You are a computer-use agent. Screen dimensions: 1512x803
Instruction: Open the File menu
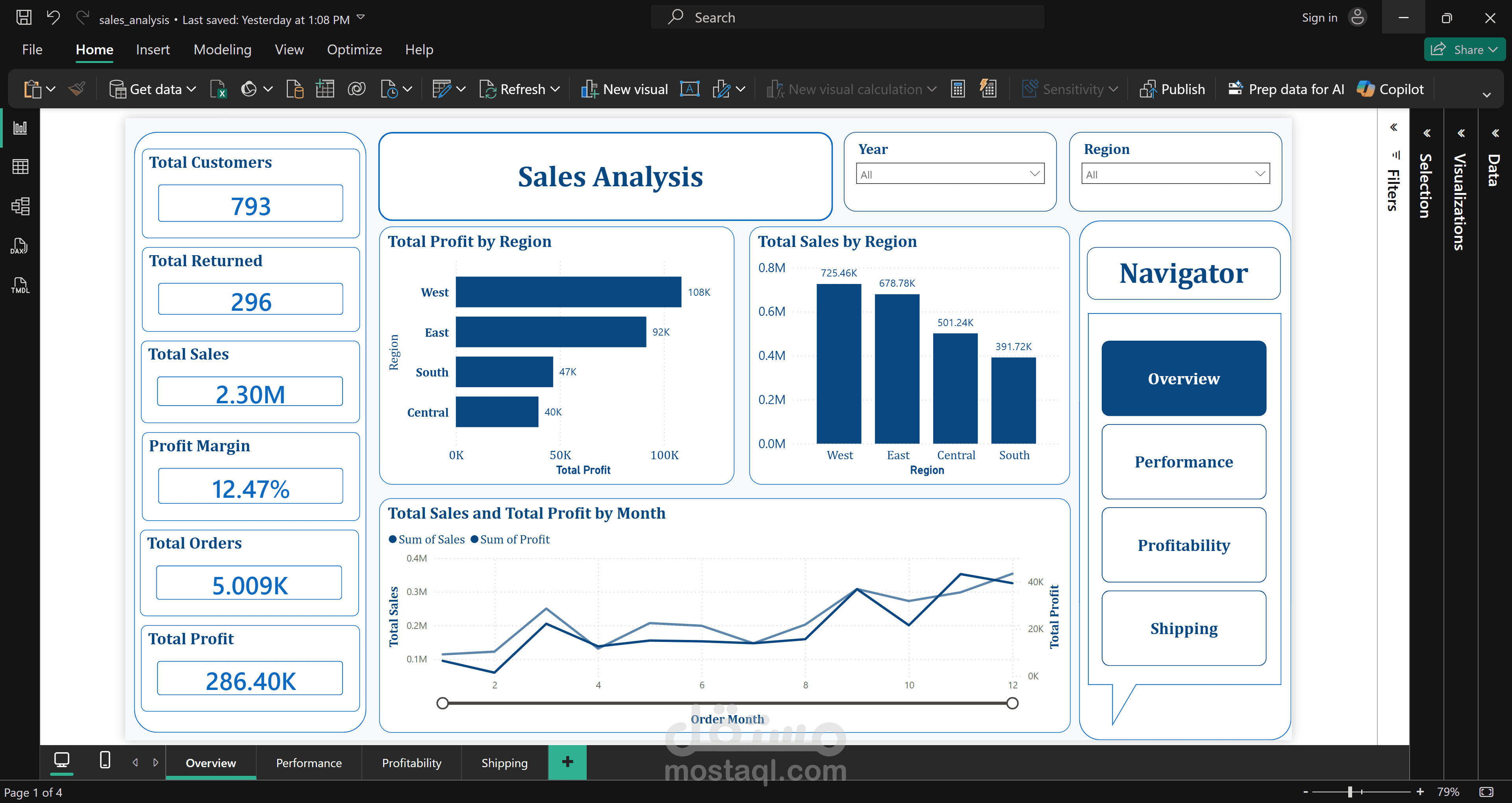coord(32,50)
